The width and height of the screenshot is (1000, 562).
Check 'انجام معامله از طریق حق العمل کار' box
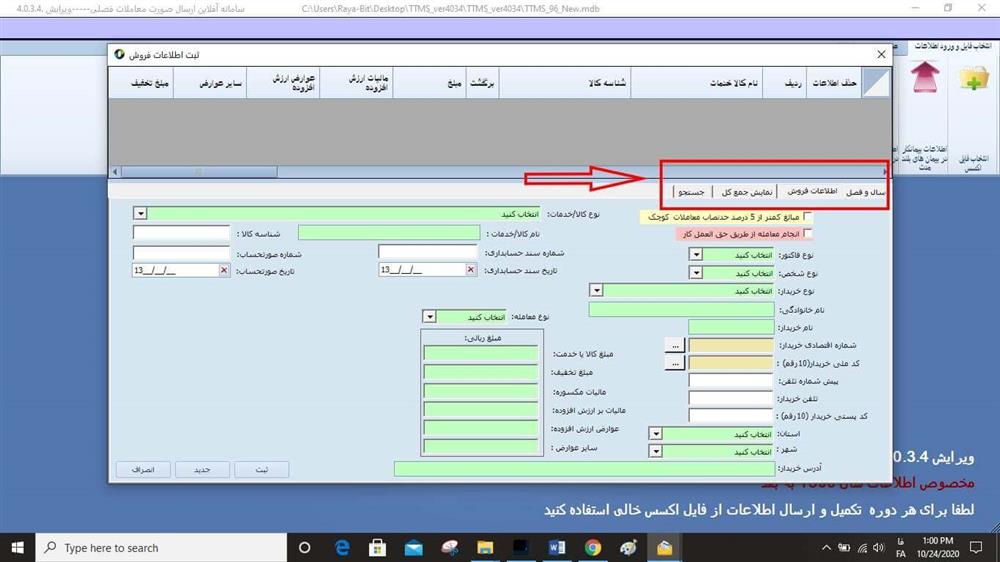coord(808,233)
